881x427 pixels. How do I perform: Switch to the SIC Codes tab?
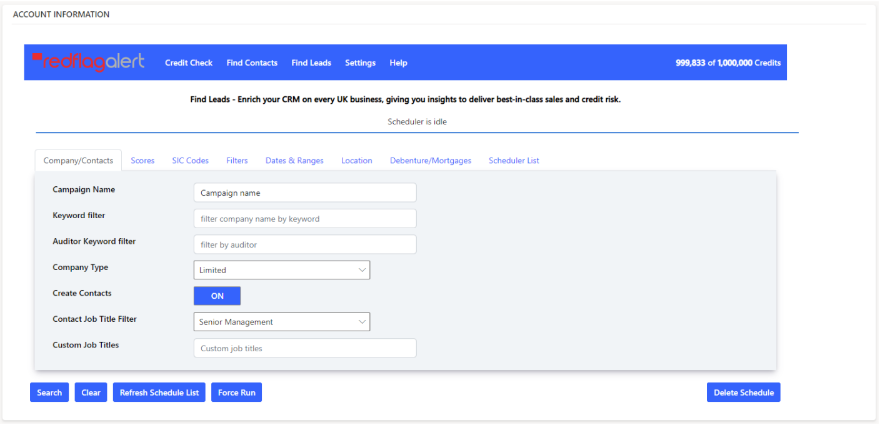(x=190, y=161)
